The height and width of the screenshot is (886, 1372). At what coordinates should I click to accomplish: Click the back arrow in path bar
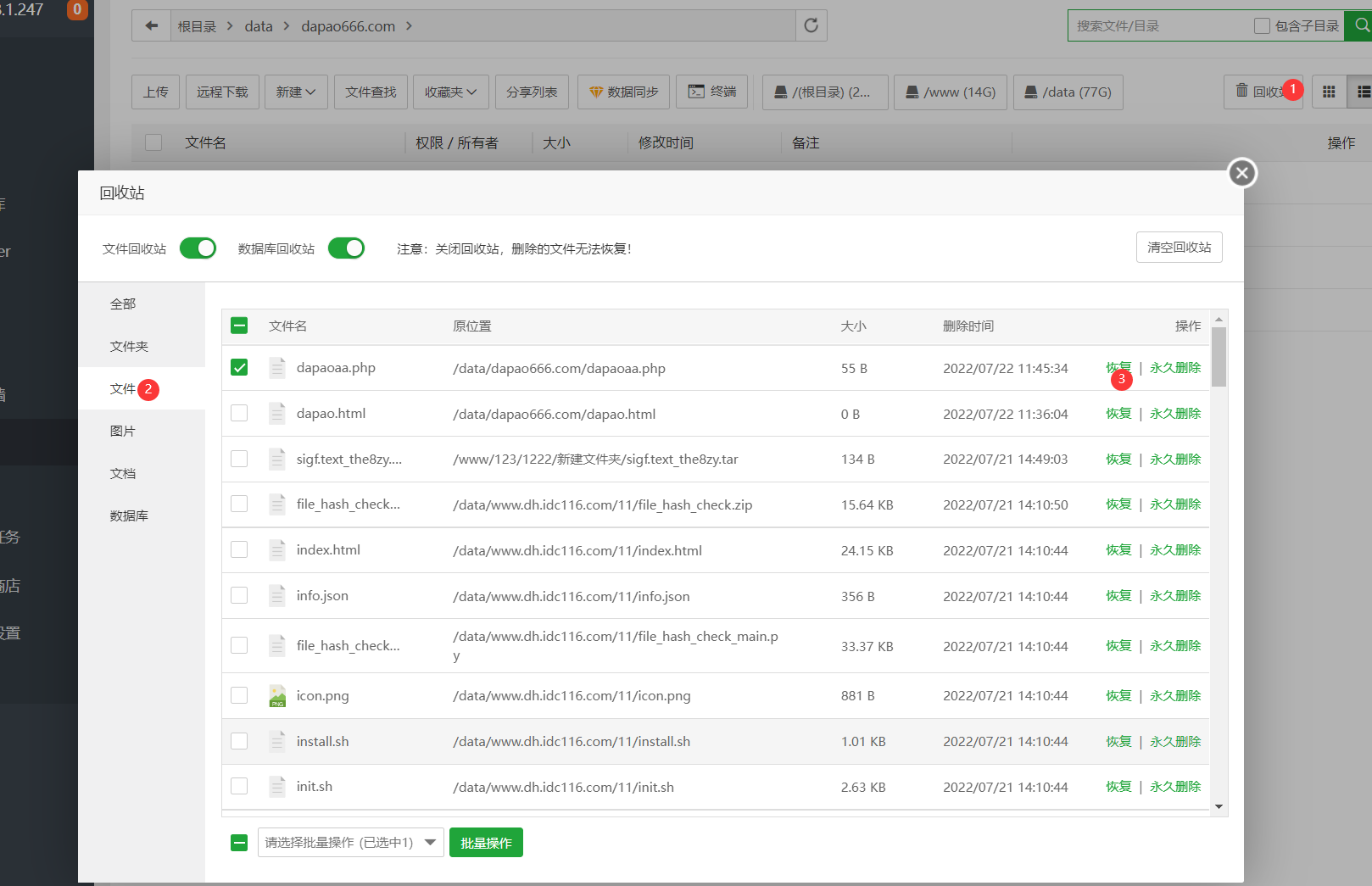(x=151, y=25)
